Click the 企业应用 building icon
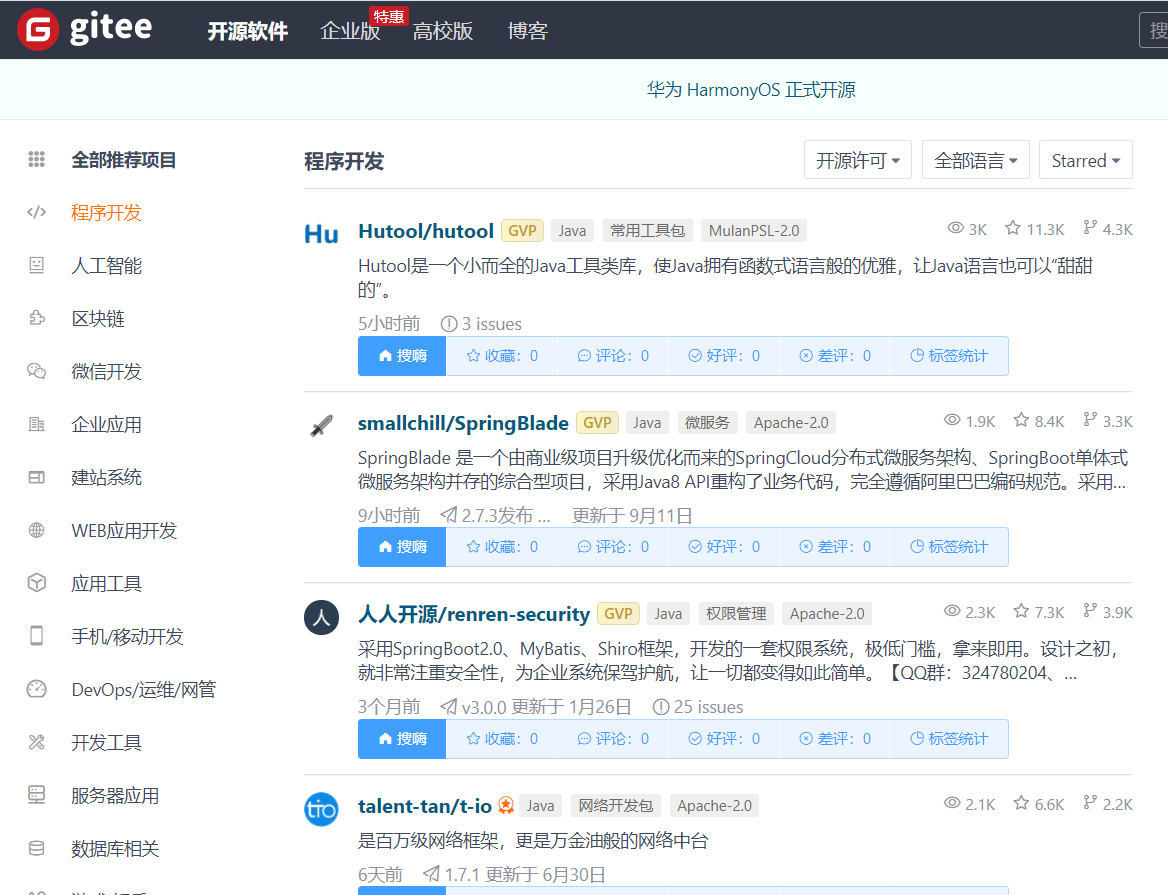The height and width of the screenshot is (895, 1168). (x=36, y=424)
